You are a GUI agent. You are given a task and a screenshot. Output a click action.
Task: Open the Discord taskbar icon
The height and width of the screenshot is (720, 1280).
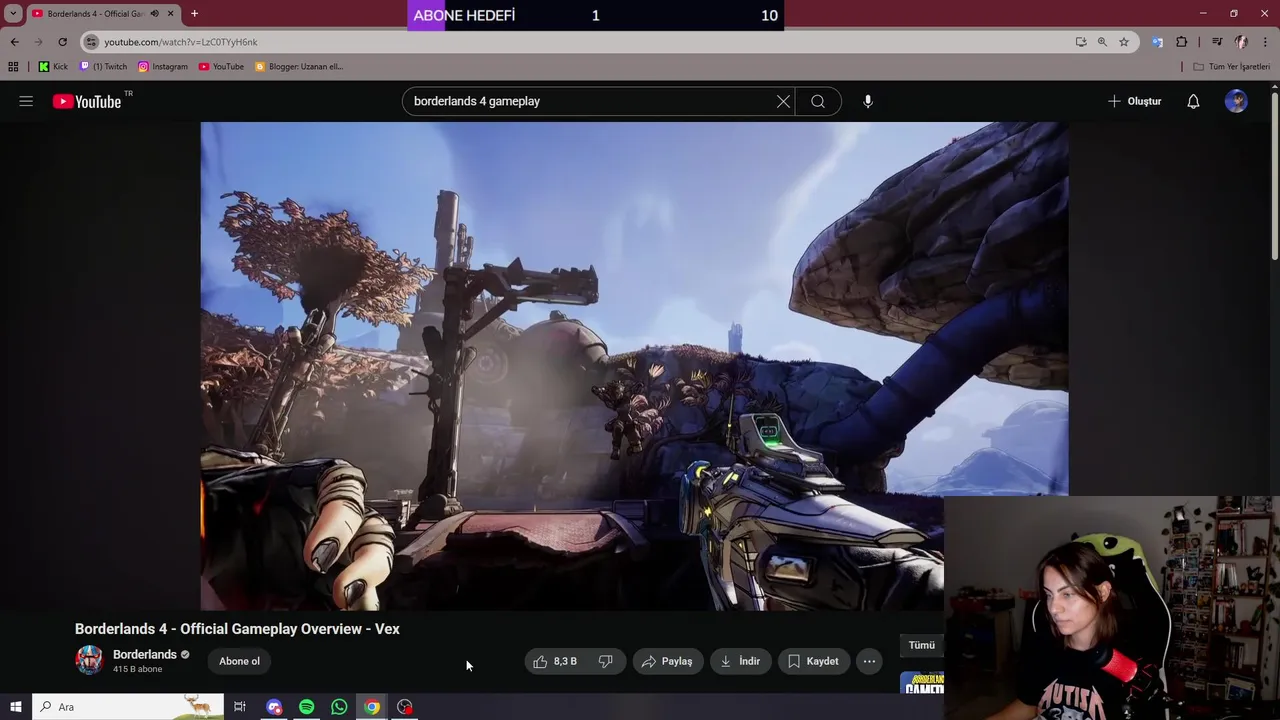click(x=274, y=707)
